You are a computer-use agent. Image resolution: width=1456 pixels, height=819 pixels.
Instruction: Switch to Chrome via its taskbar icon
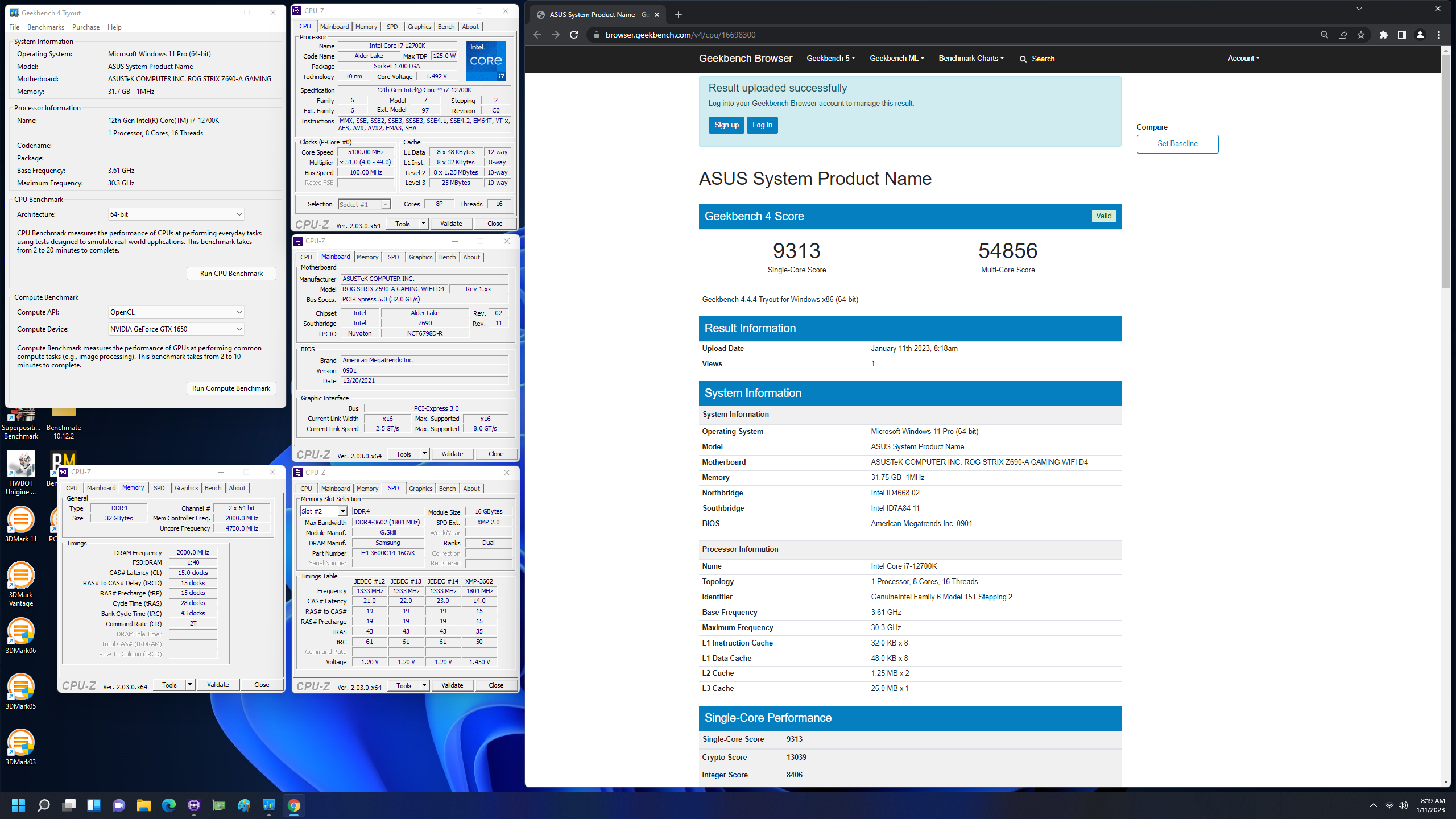[294, 805]
